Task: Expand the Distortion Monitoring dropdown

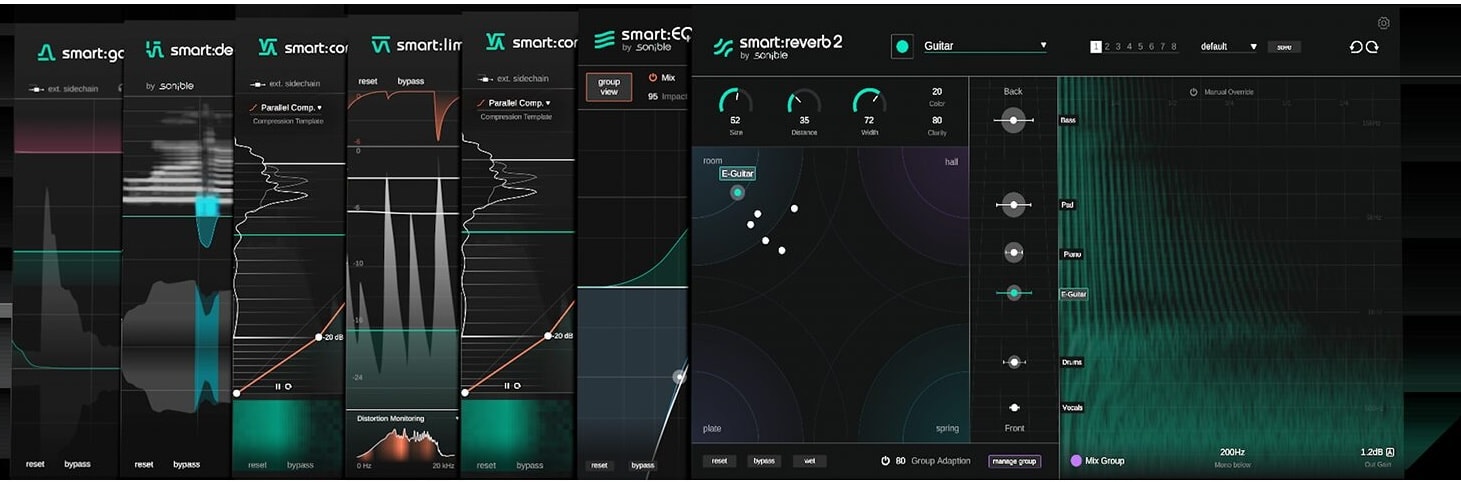Action: (457, 419)
